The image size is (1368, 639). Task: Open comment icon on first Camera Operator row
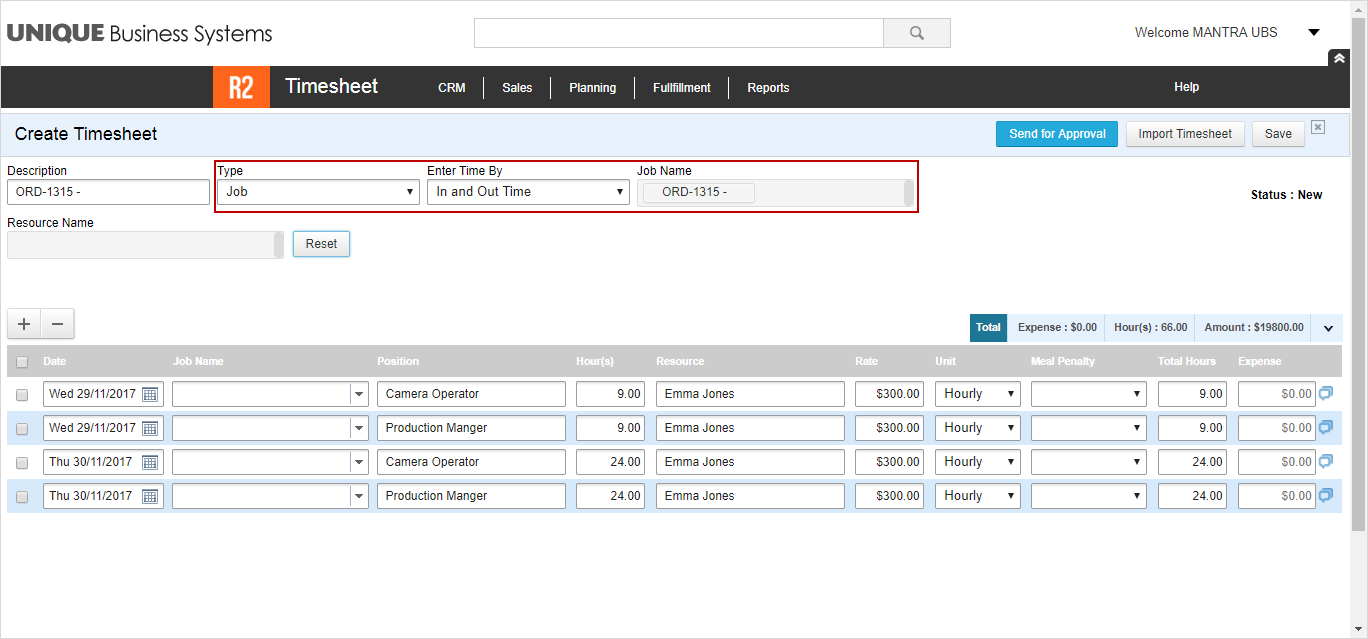(1326, 394)
